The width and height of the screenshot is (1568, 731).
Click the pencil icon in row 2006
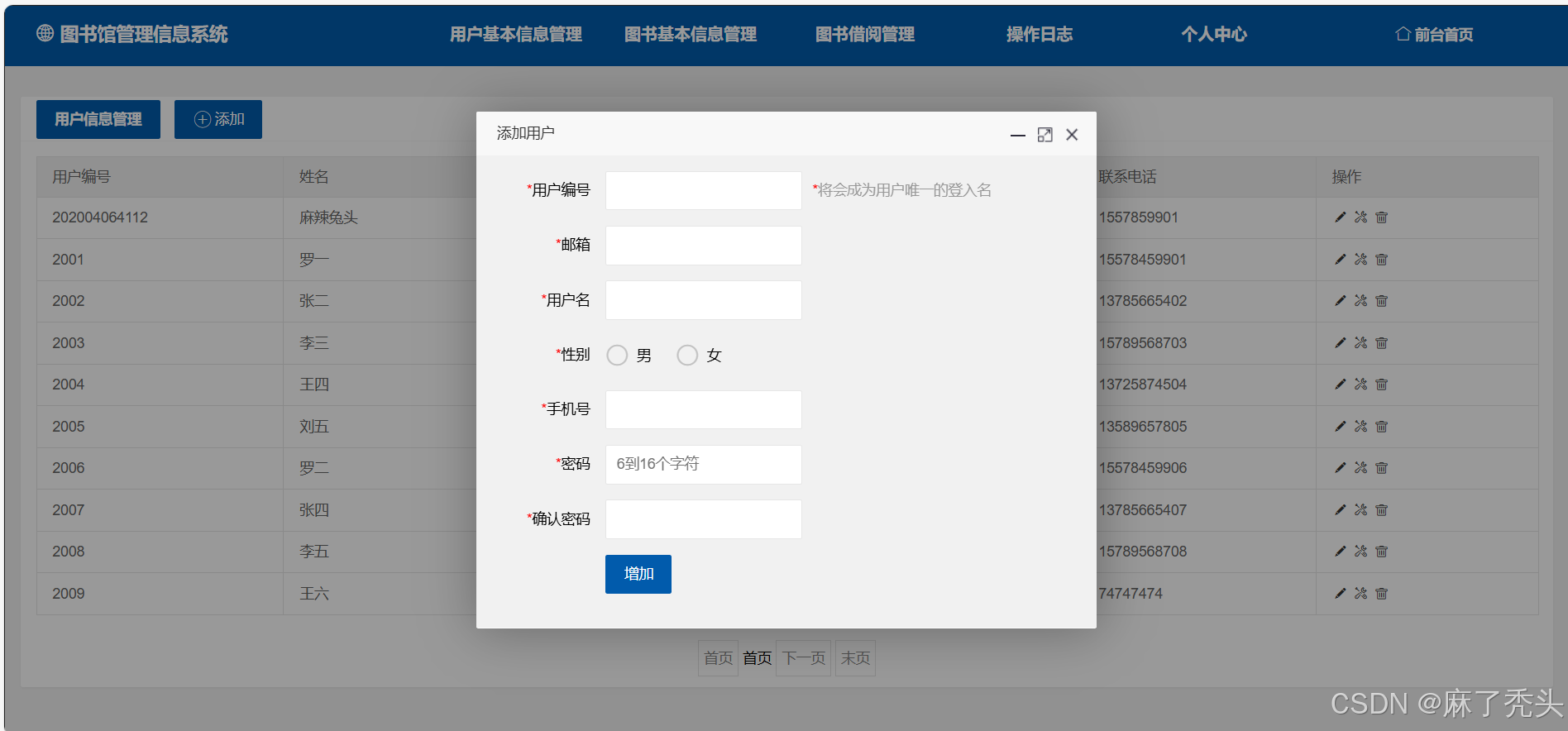click(1340, 468)
